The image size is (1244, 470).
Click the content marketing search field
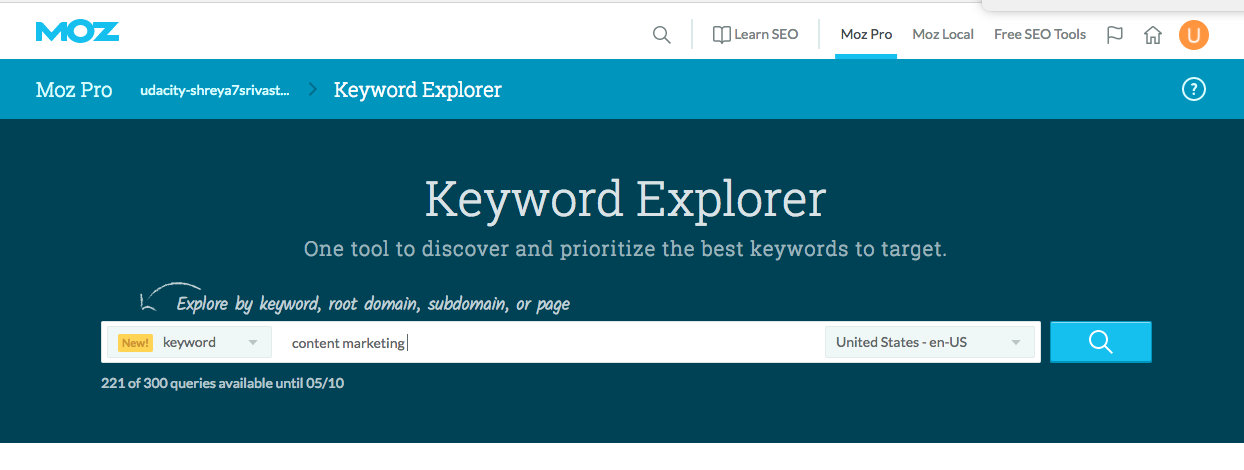point(548,343)
